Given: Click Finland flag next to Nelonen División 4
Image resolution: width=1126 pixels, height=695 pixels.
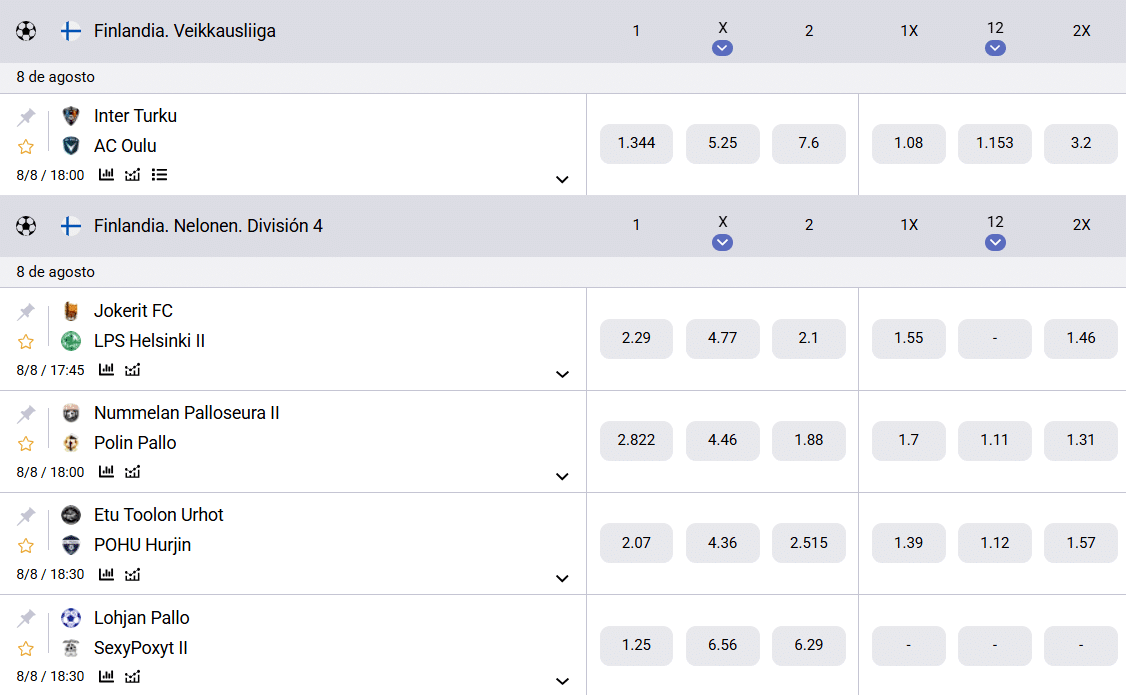Looking at the screenshot, I should tap(70, 226).
